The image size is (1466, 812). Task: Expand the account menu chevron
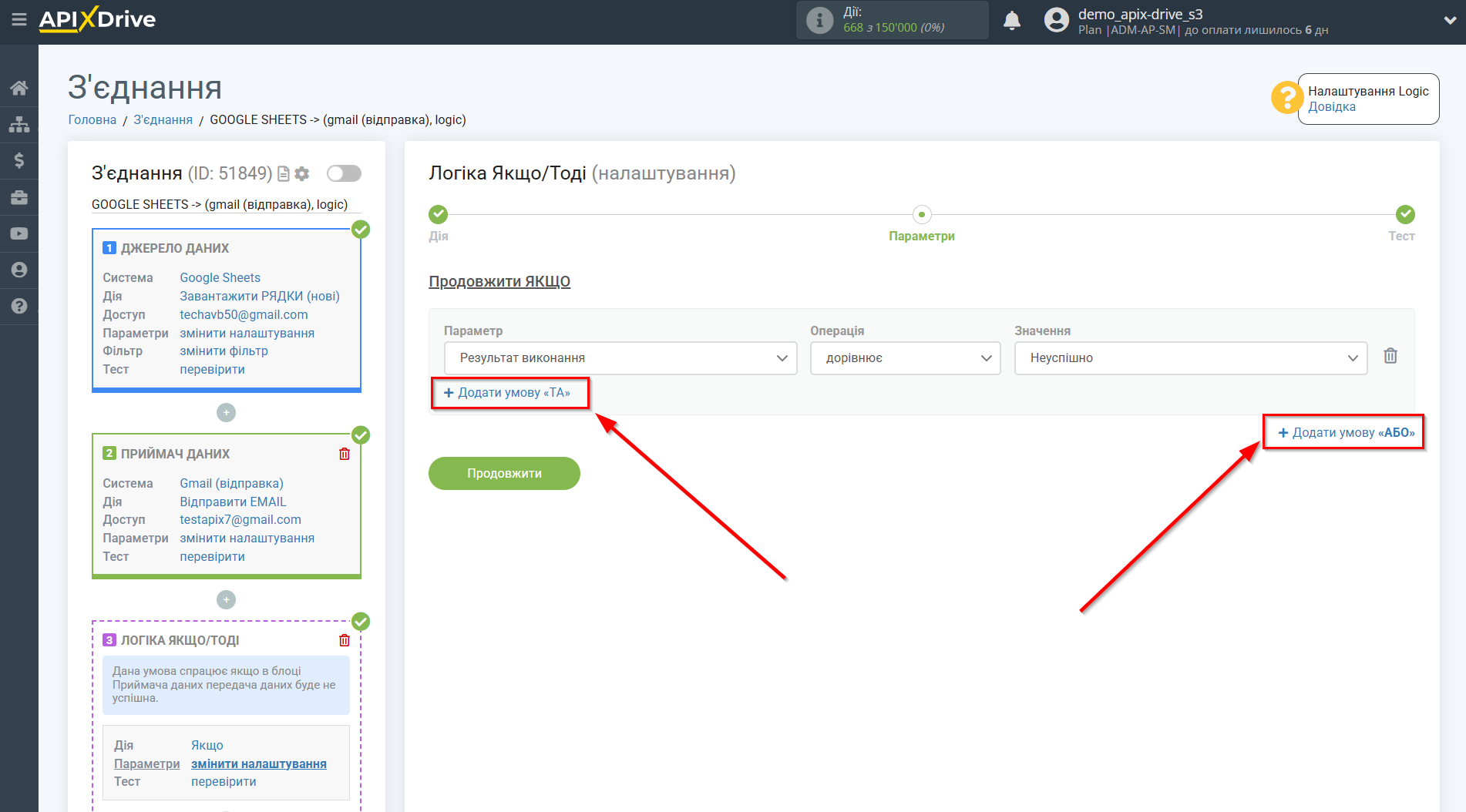pos(1450,21)
